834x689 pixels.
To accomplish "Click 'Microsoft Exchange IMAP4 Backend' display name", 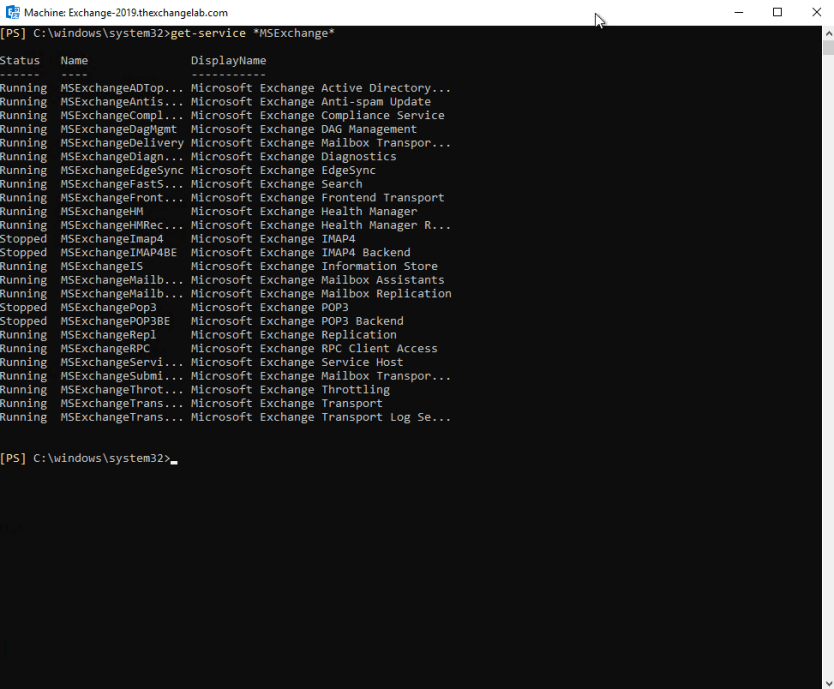I will point(301,253).
